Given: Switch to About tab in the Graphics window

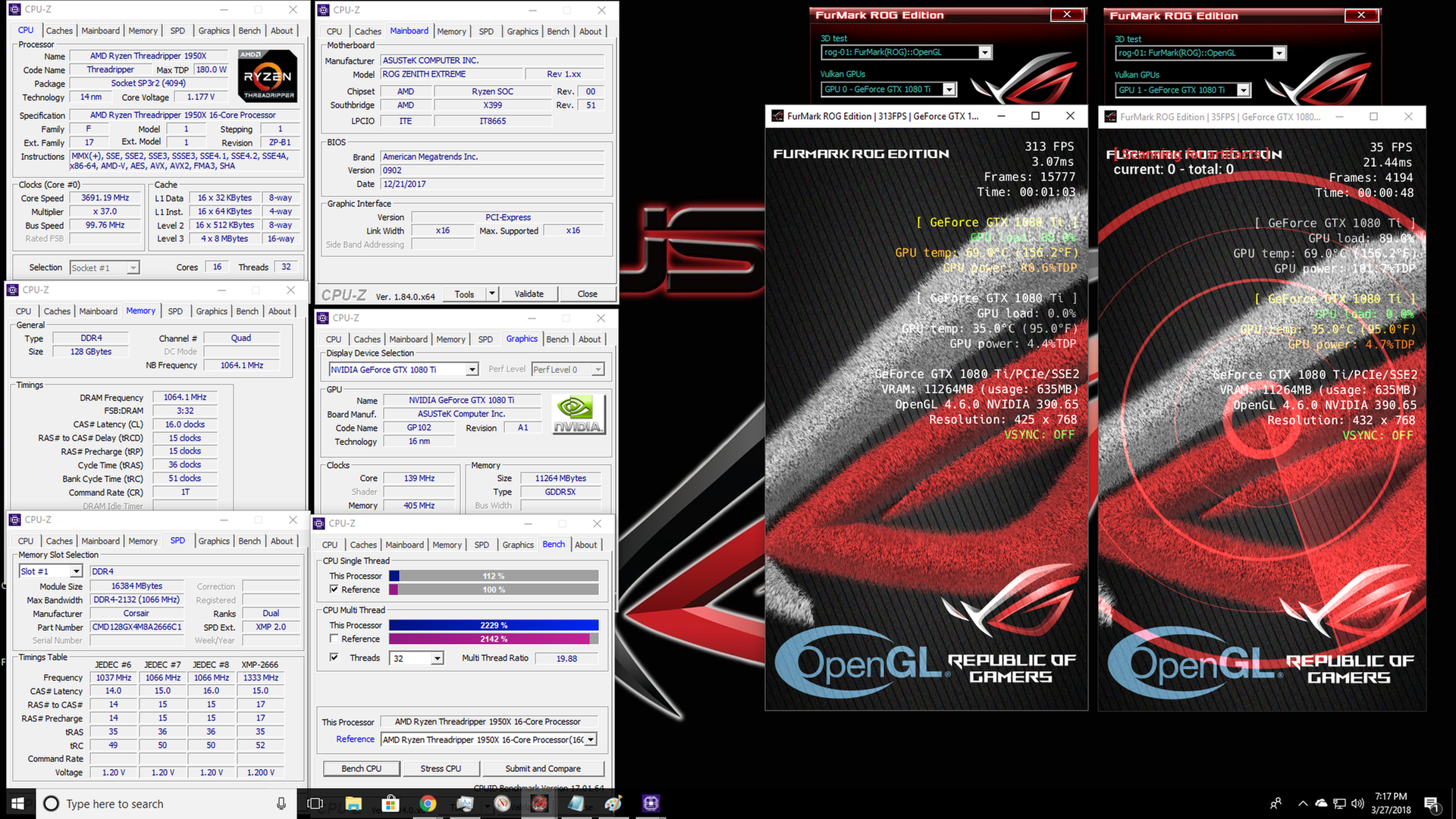Looking at the screenshot, I should coord(589,339).
